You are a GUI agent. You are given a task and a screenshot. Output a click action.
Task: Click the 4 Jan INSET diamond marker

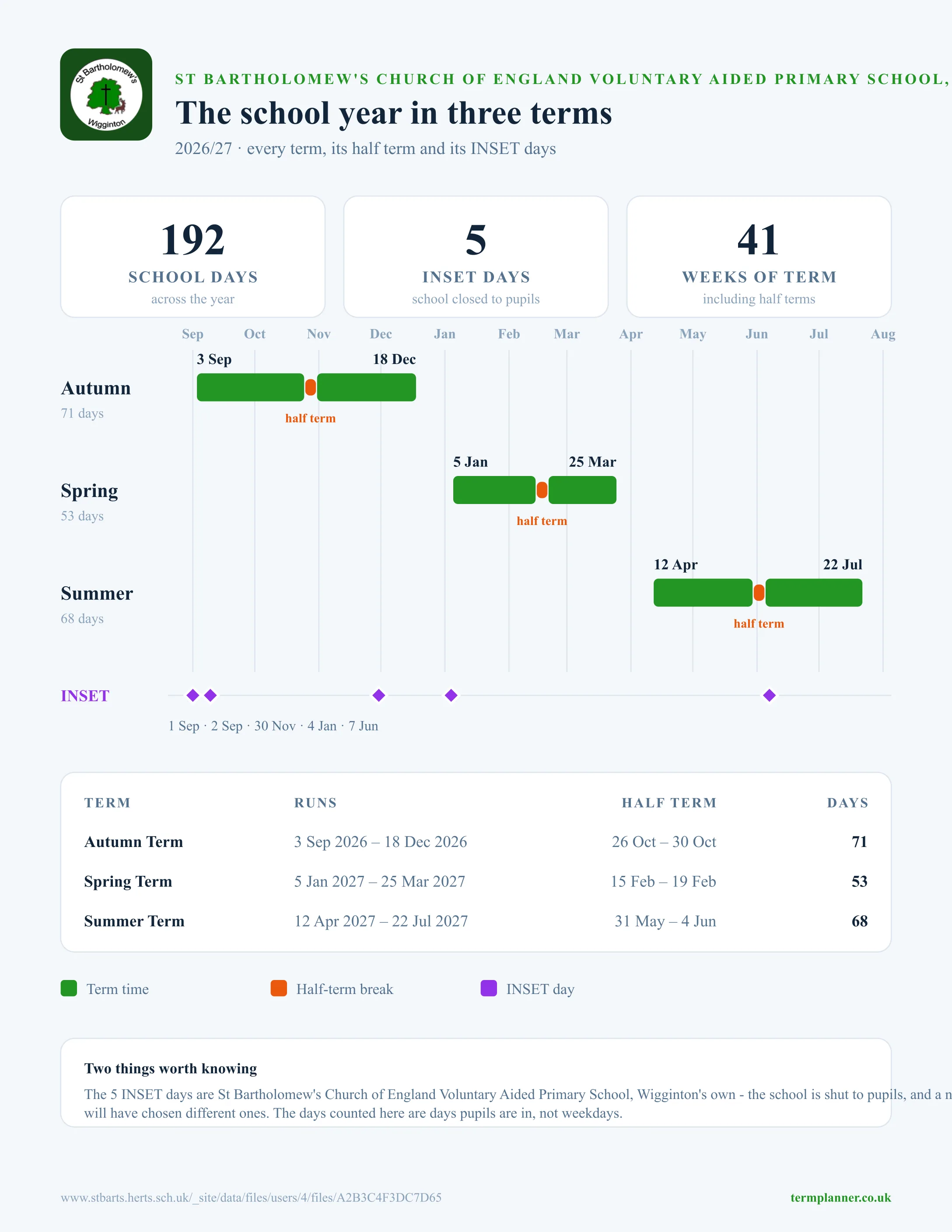click(x=451, y=695)
